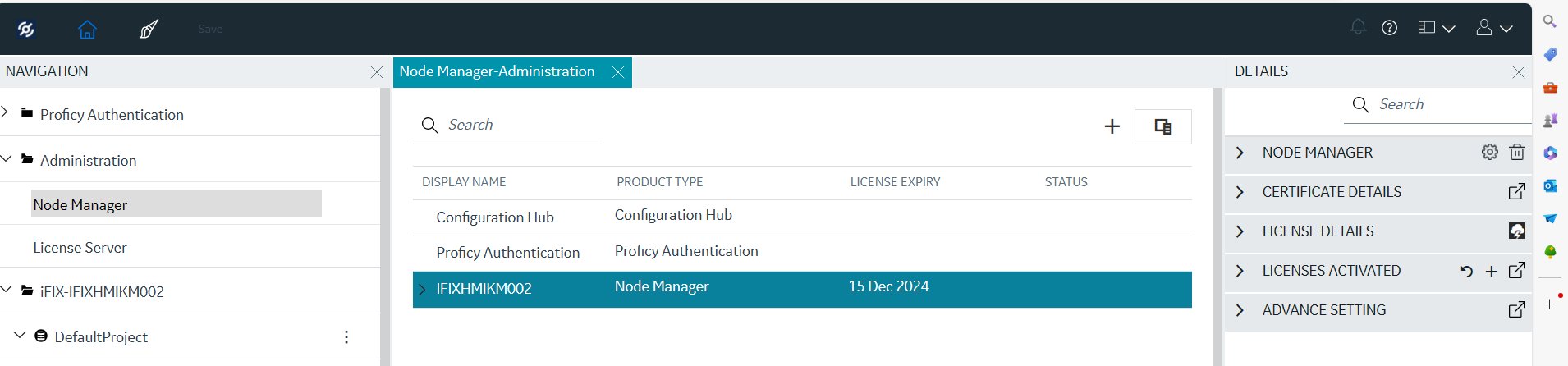Open Node Manager settings gear icon
Screen dimensions: 1568x366
(x=1489, y=152)
